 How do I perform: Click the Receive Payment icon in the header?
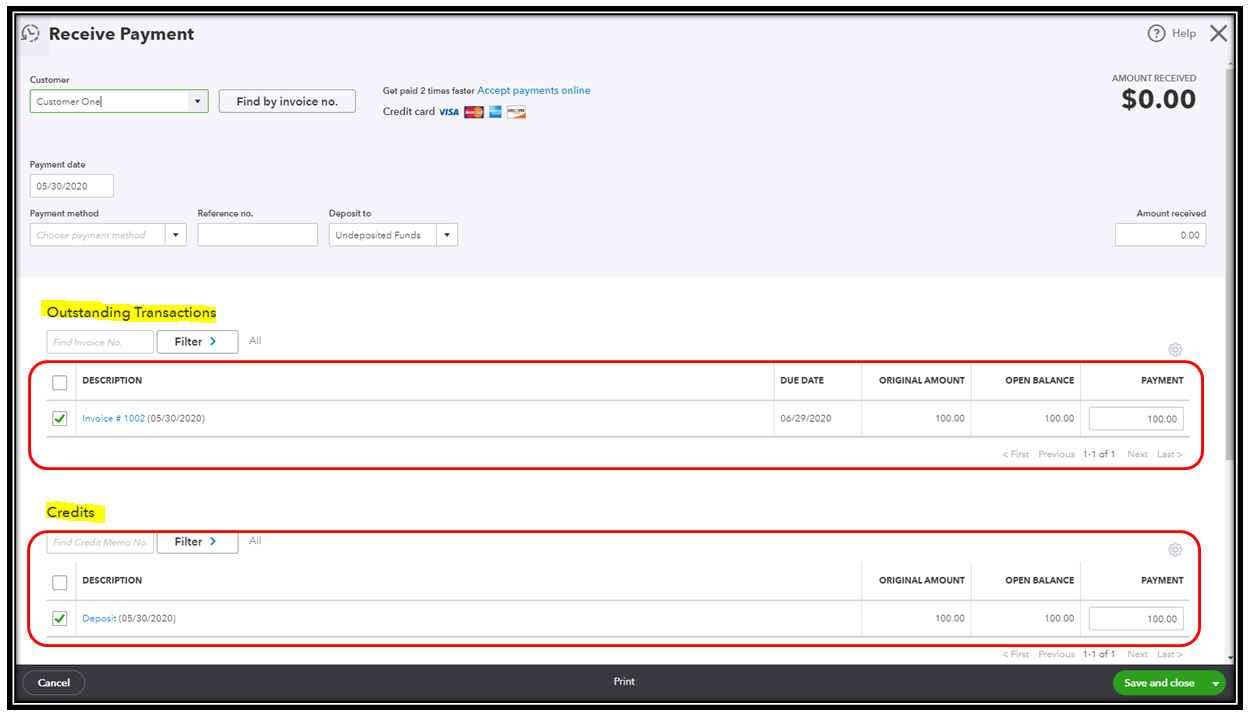pyautogui.click(x=31, y=33)
